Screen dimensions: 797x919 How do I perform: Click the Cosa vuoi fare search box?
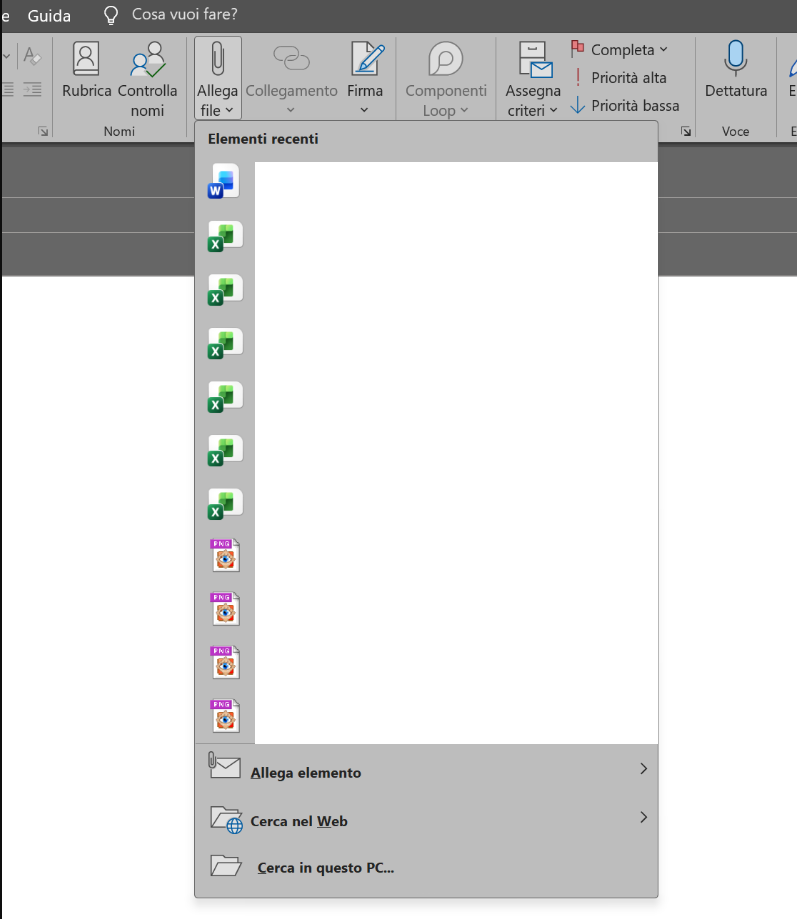tap(185, 15)
